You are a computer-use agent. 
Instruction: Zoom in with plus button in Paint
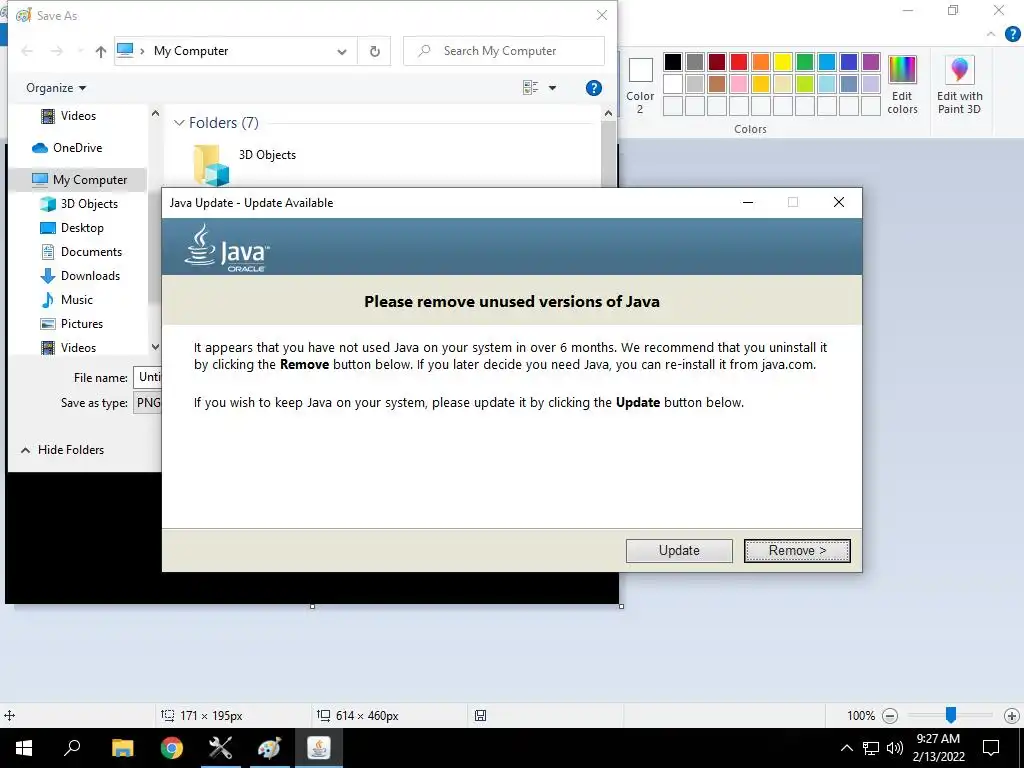point(1012,716)
